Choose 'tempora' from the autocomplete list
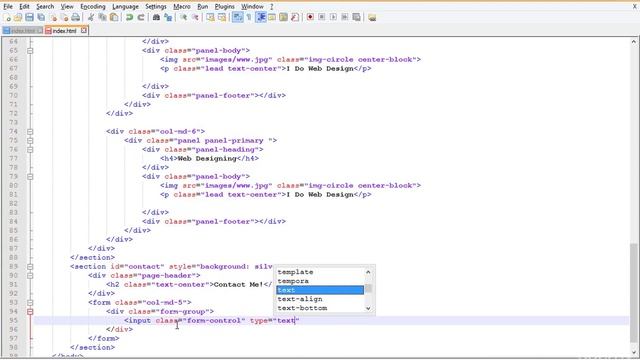640x360 pixels. 320,281
